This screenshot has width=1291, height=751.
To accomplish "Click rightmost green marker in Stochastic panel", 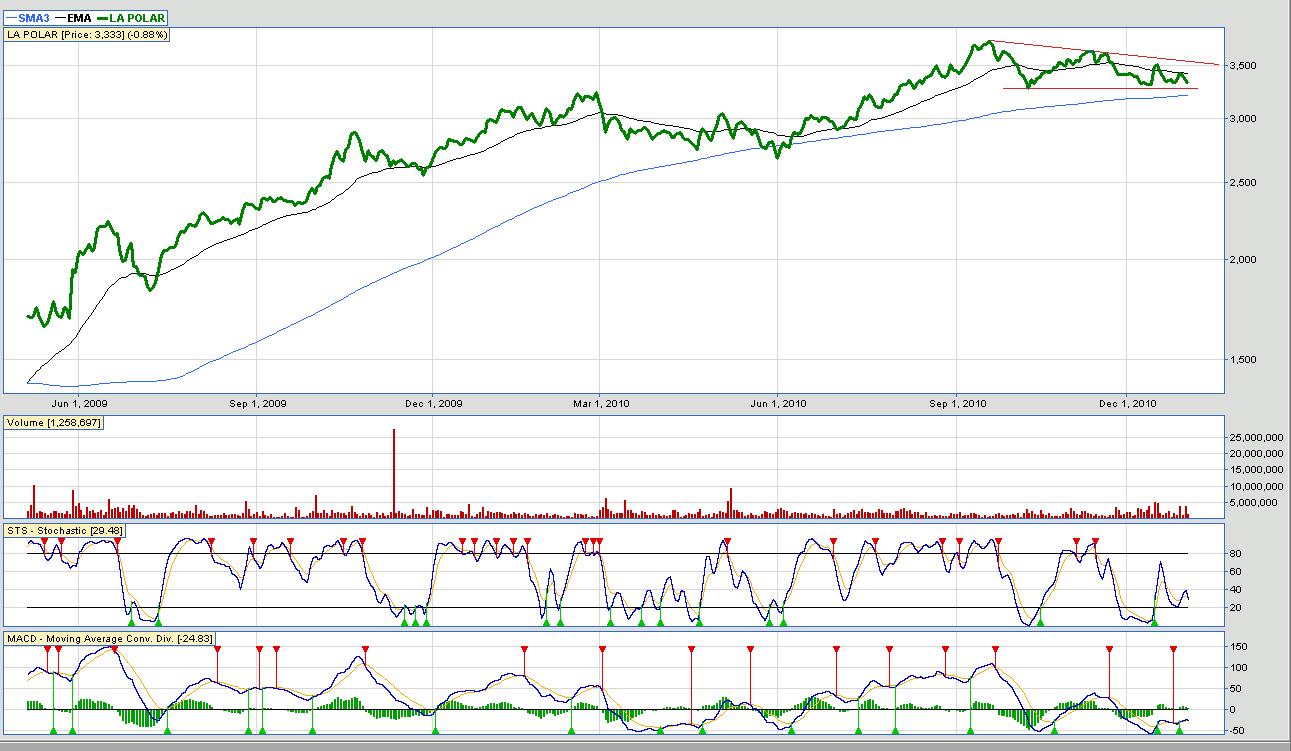I will tap(1154, 622).
